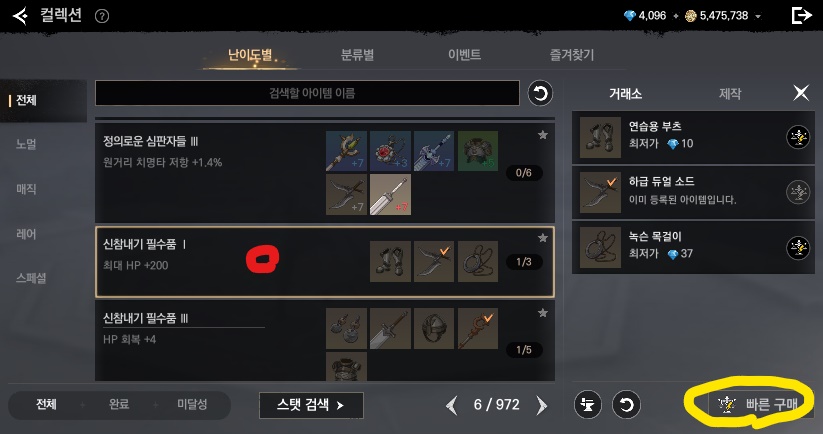Buy 녹슨 목걸이 via its exchange icon
This screenshot has width=823, height=434.
coord(798,248)
